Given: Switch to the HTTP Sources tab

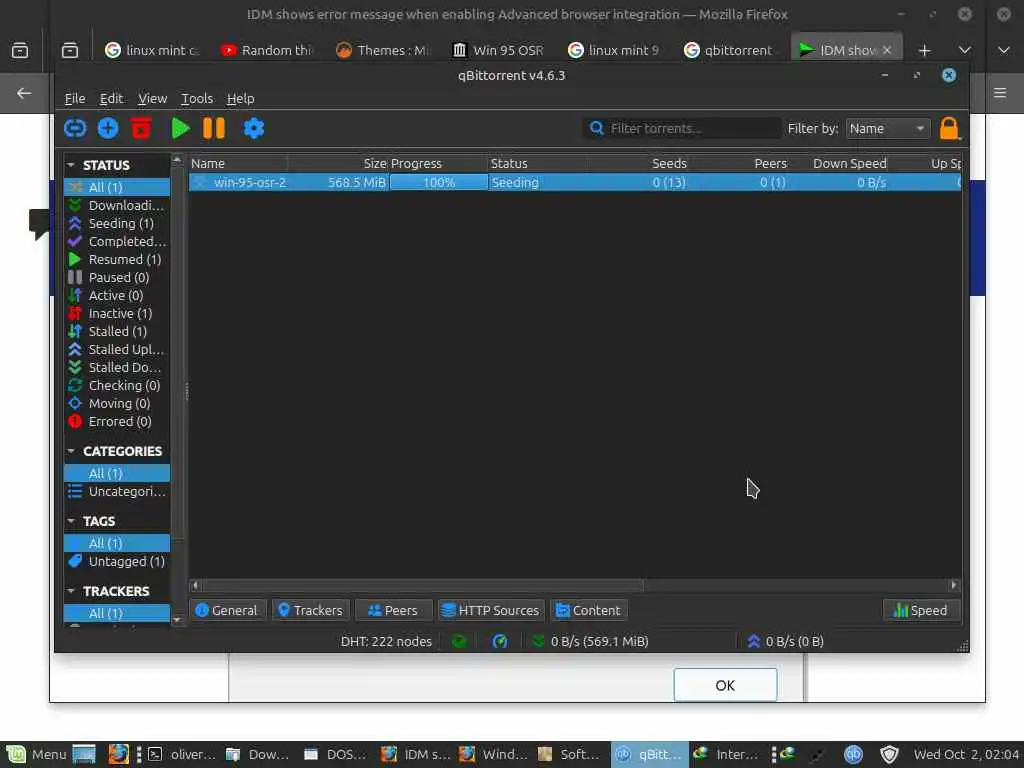Looking at the screenshot, I should coord(491,610).
